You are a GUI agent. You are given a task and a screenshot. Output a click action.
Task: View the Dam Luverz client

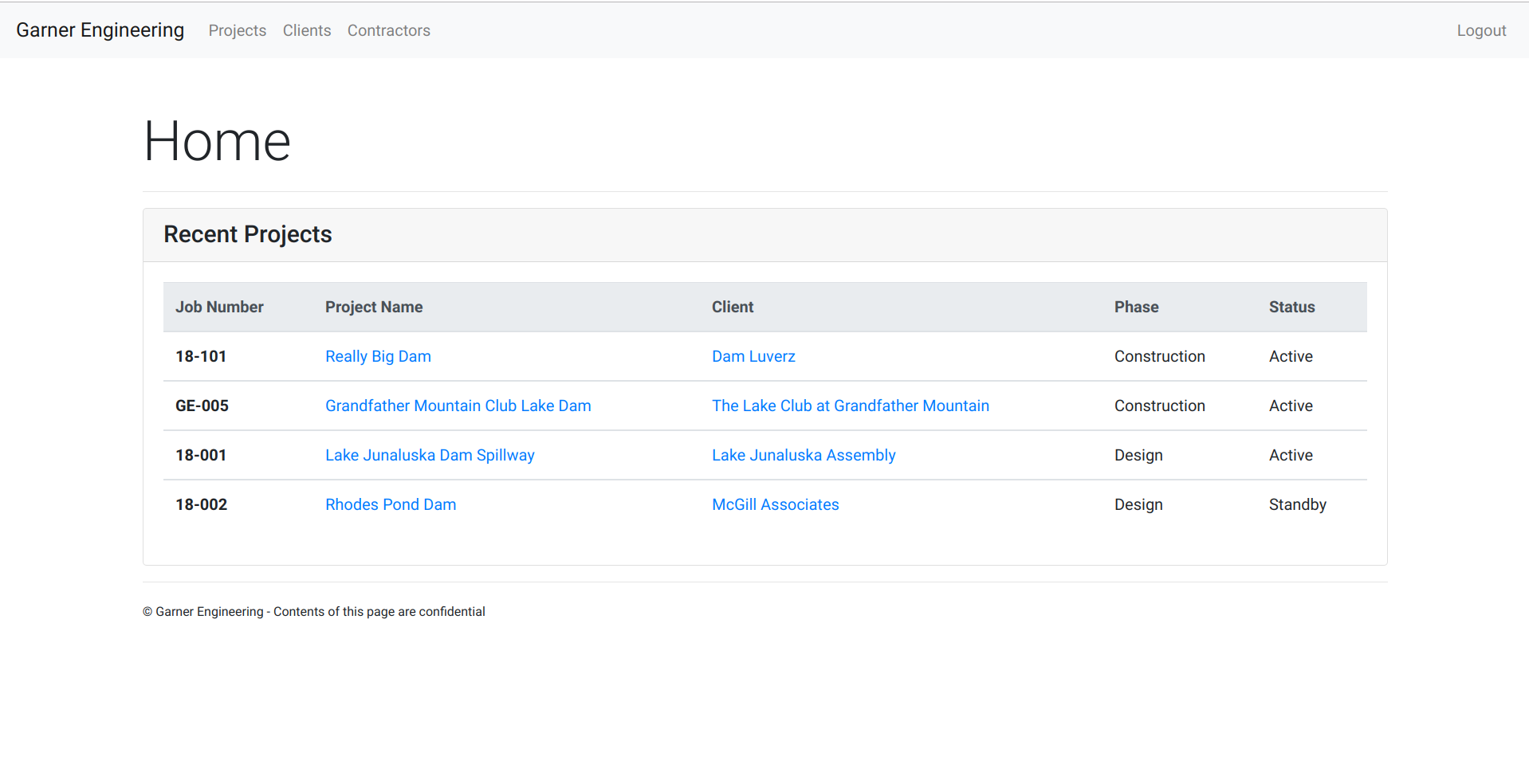[x=753, y=356]
